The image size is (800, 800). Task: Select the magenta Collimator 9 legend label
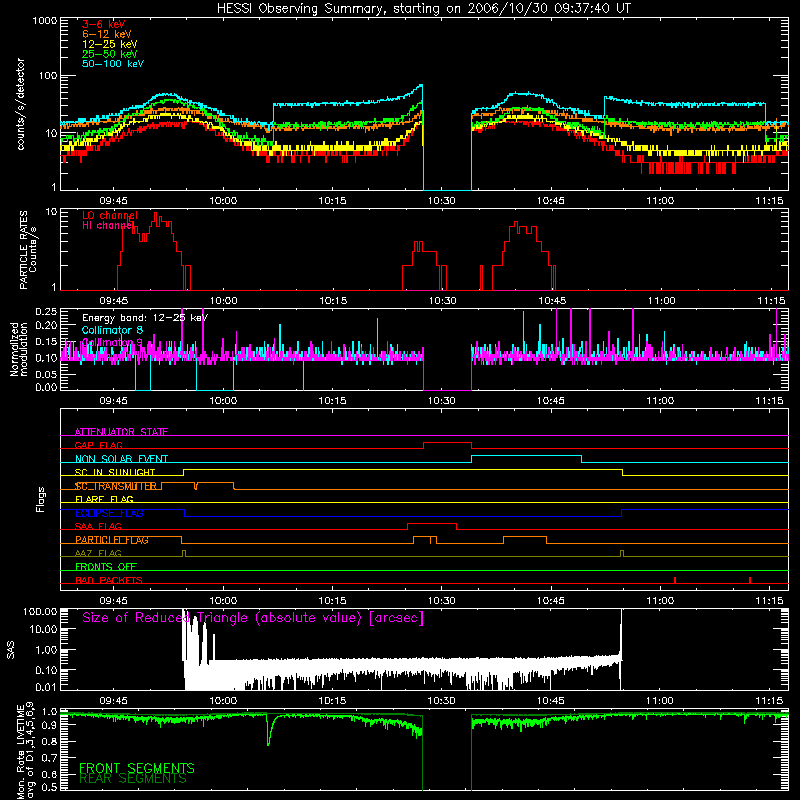[112, 342]
